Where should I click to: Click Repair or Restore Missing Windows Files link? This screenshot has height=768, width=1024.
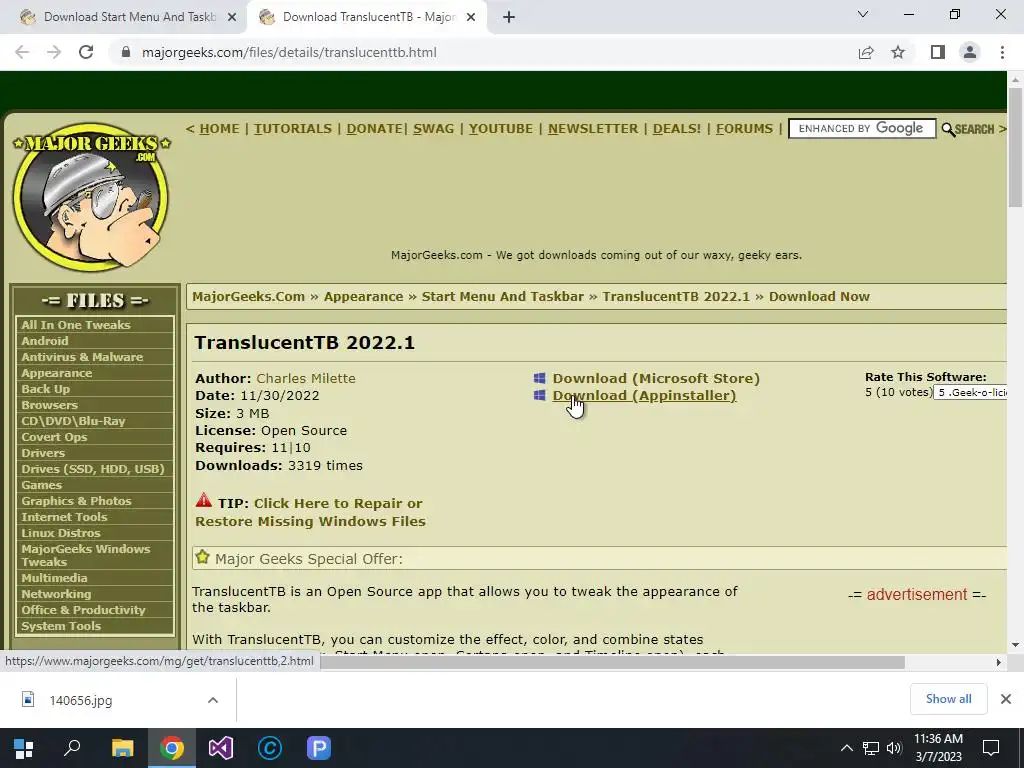click(x=310, y=512)
